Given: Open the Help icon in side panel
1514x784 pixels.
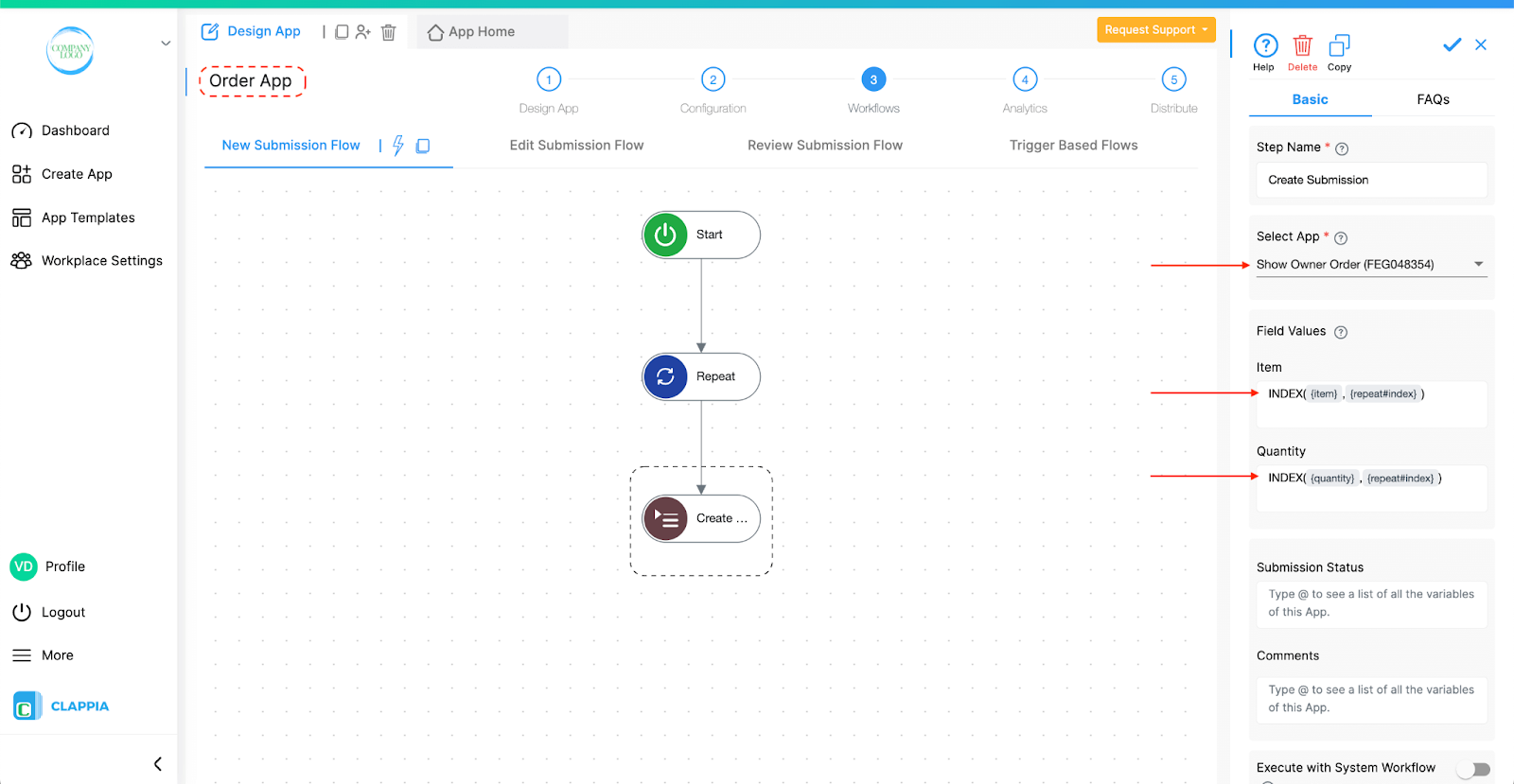Looking at the screenshot, I should pyautogui.click(x=1265, y=45).
